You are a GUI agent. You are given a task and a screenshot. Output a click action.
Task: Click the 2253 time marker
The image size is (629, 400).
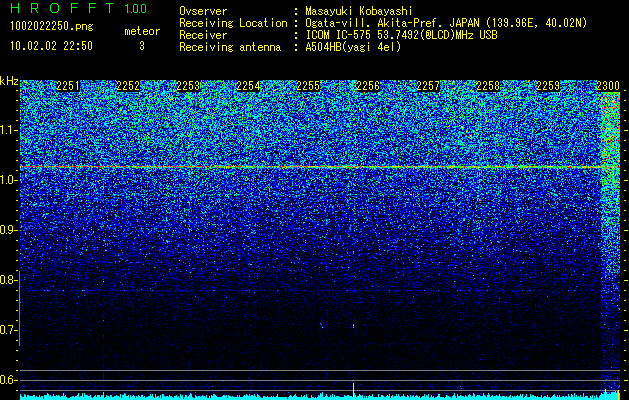(x=188, y=86)
